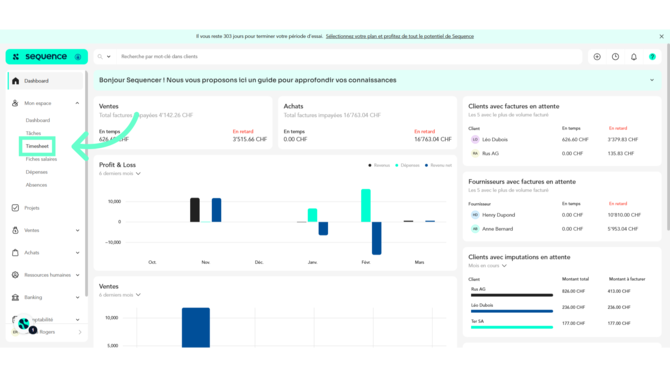Click the keyword search input field

point(348,56)
